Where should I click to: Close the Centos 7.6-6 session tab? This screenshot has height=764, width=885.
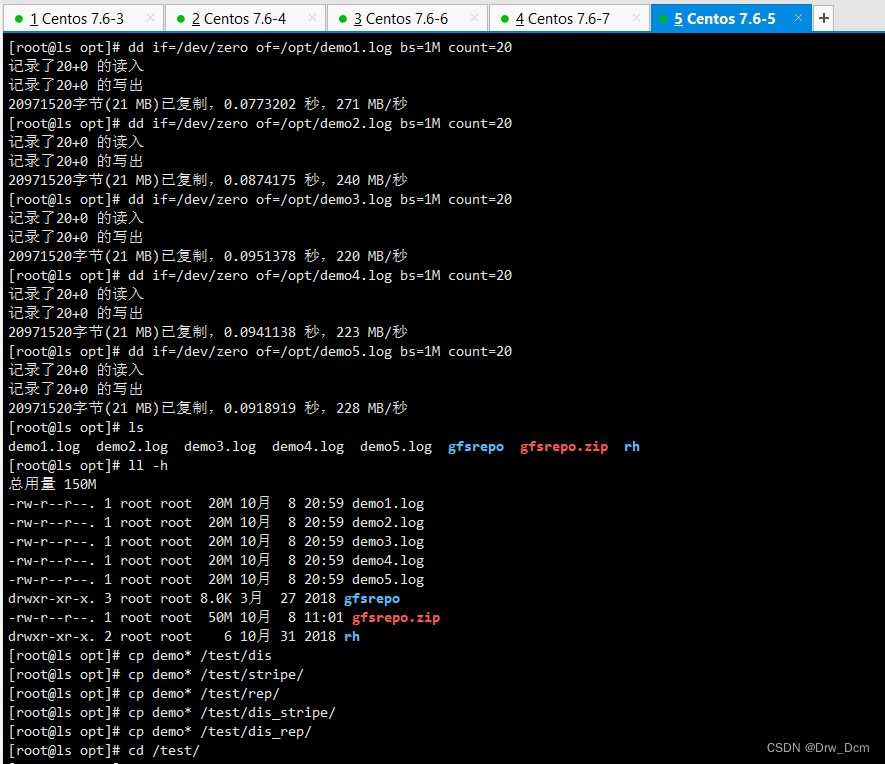[x=474, y=18]
